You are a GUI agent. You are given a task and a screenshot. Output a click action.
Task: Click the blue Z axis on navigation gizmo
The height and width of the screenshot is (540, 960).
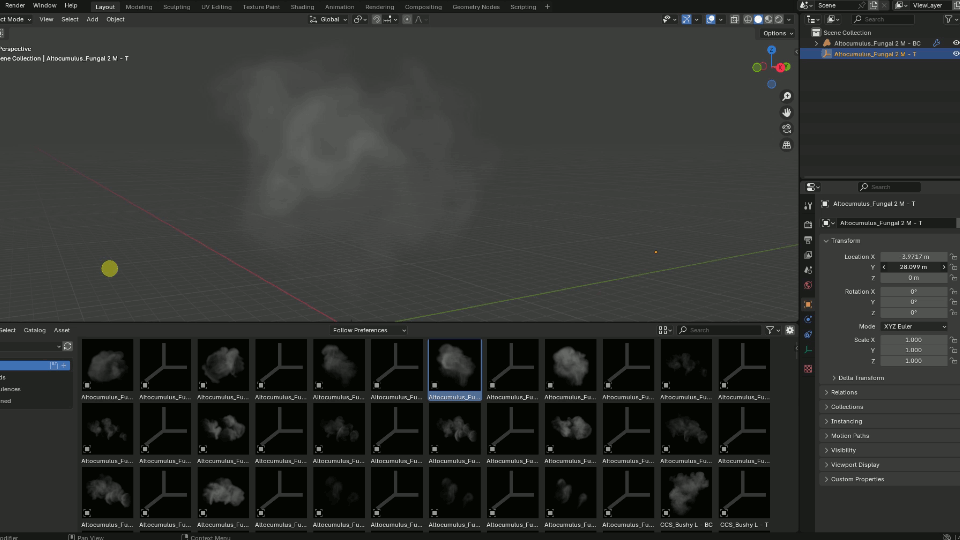click(771, 50)
